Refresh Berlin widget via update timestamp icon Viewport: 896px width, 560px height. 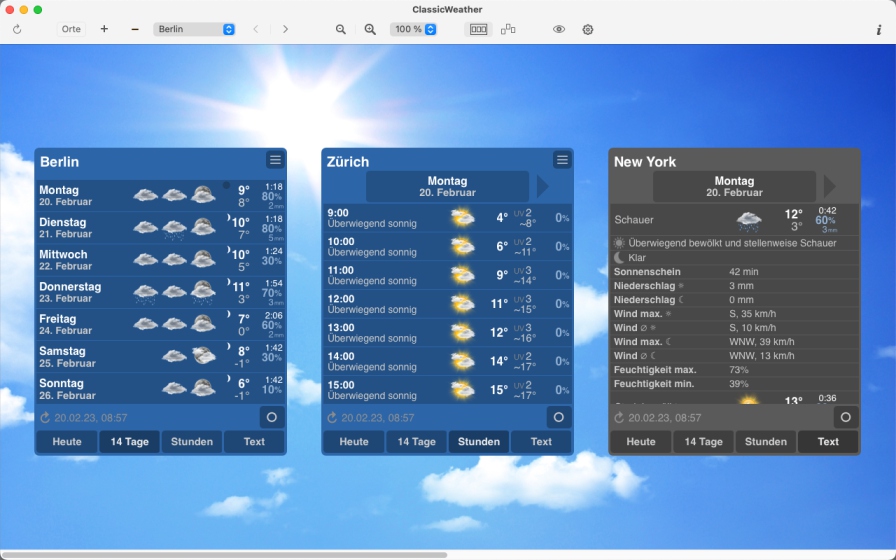pos(45,418)
